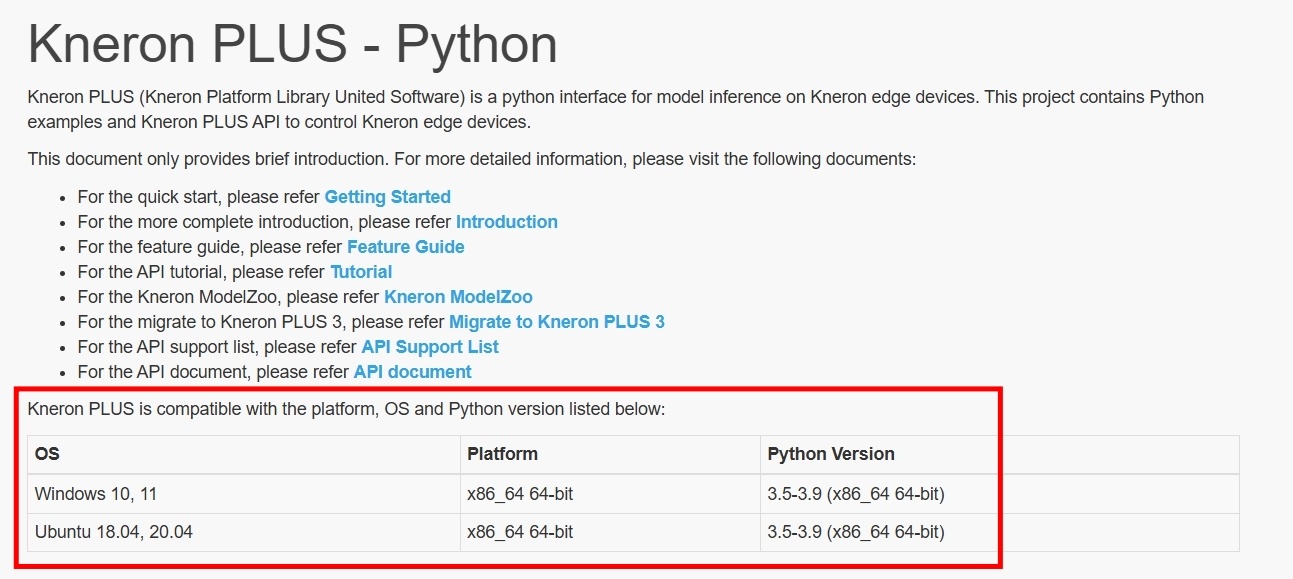
Task: Click Migrate to Kneron PLUS 3 link
Action: click(x=557, y=322)
